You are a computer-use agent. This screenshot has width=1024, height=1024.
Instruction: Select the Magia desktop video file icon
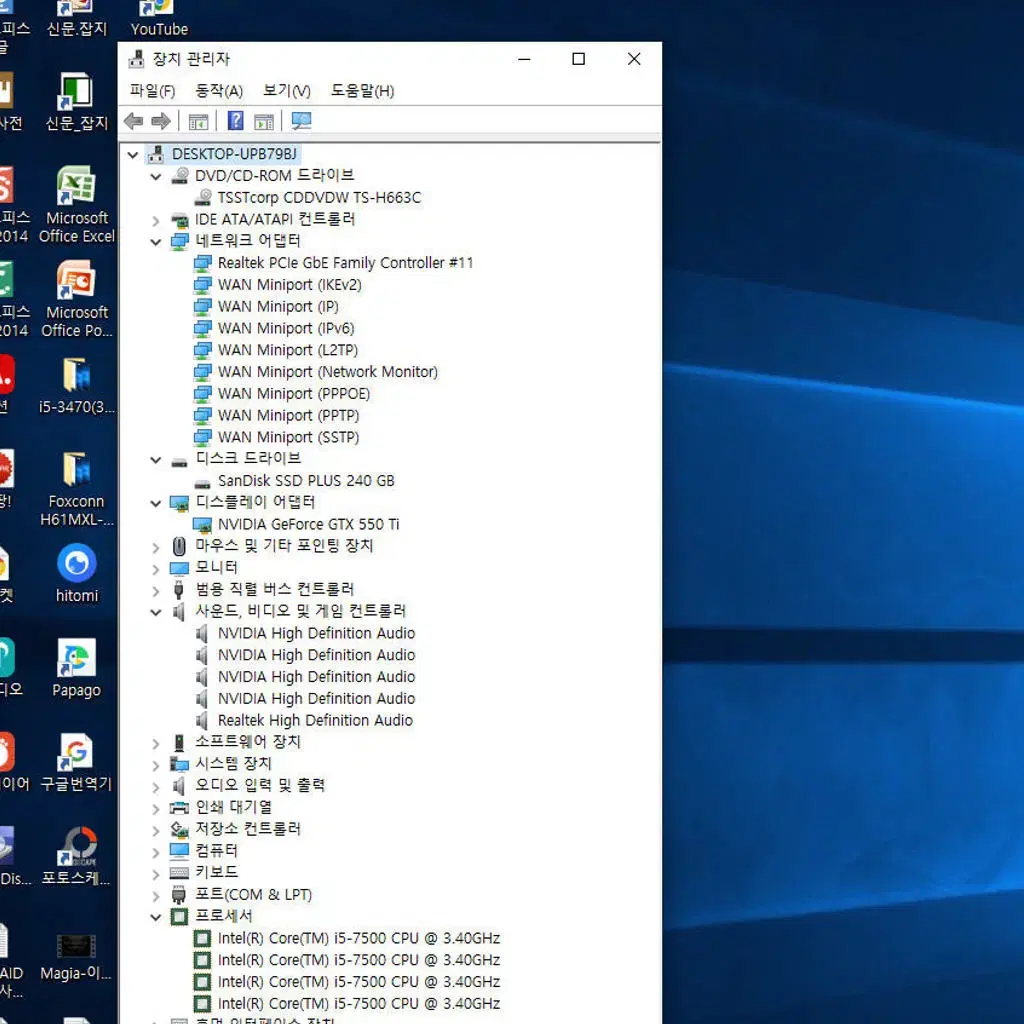click(x=76, y=957)
